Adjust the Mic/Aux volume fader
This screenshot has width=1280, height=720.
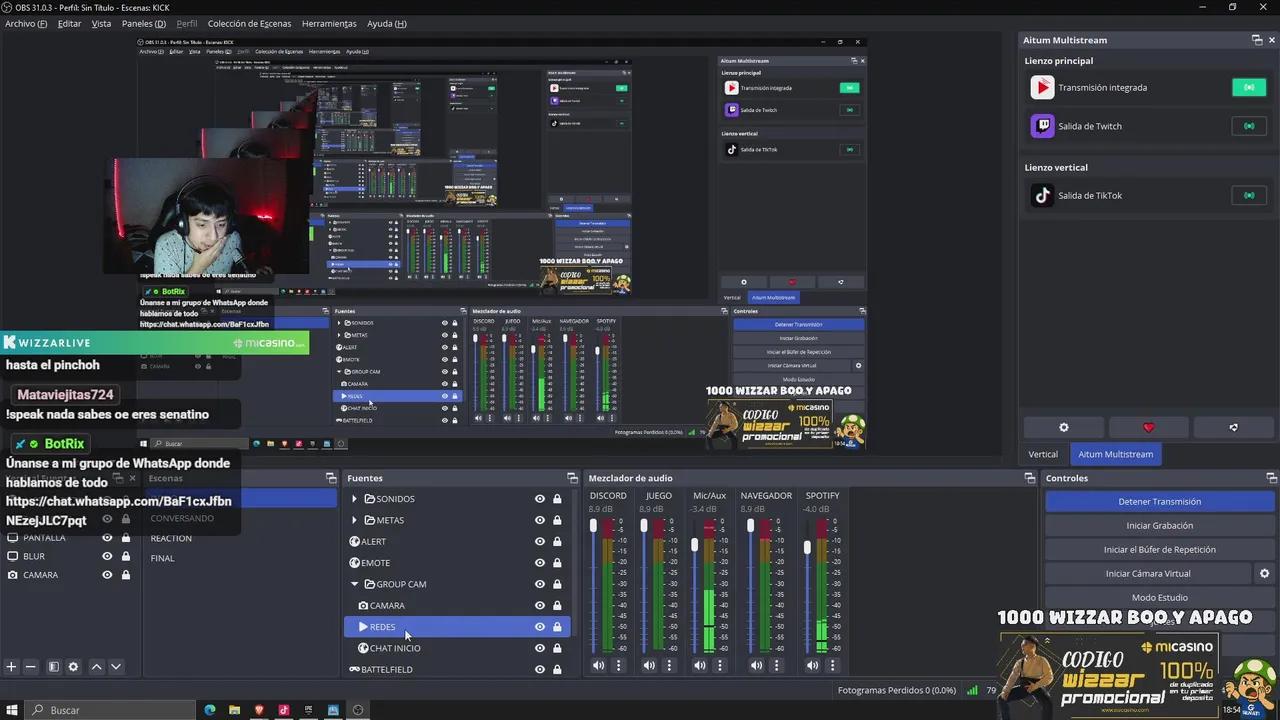[x=695, y=545]
